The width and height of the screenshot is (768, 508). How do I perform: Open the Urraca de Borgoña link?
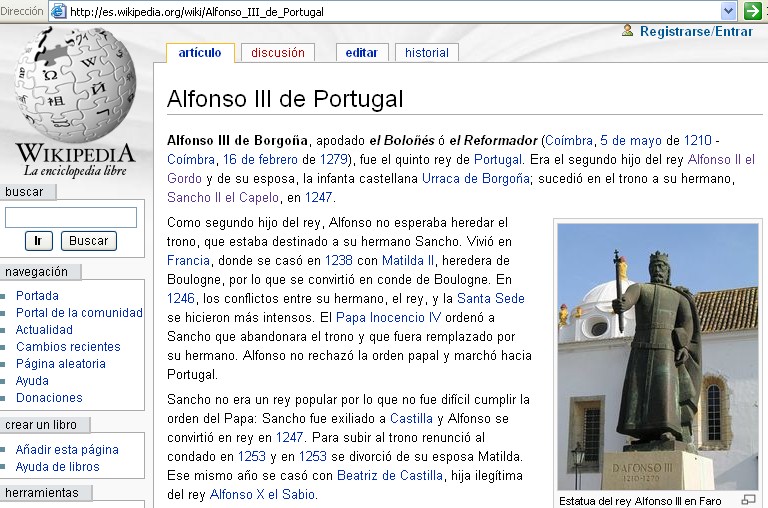click(x=476, y=179)
